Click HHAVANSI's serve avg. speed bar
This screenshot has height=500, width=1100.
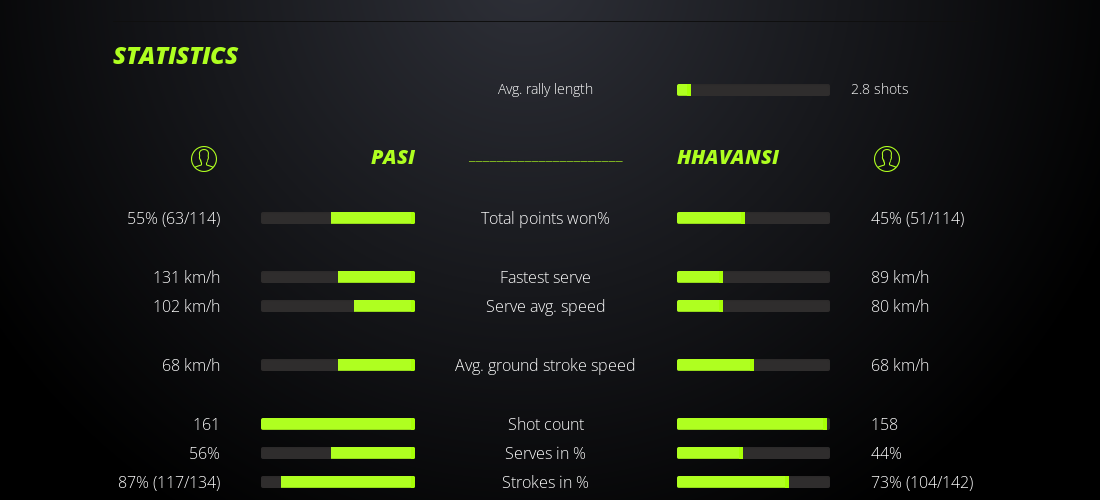coord(753,306)
